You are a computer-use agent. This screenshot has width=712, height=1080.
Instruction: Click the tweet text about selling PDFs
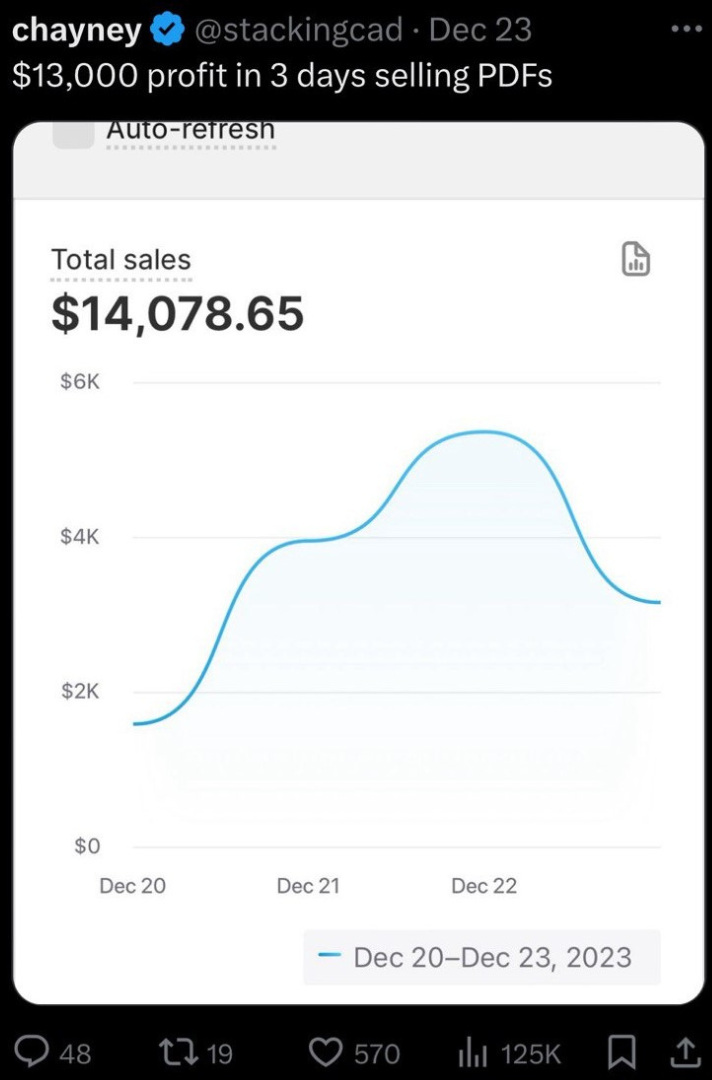tap(282, 75)
